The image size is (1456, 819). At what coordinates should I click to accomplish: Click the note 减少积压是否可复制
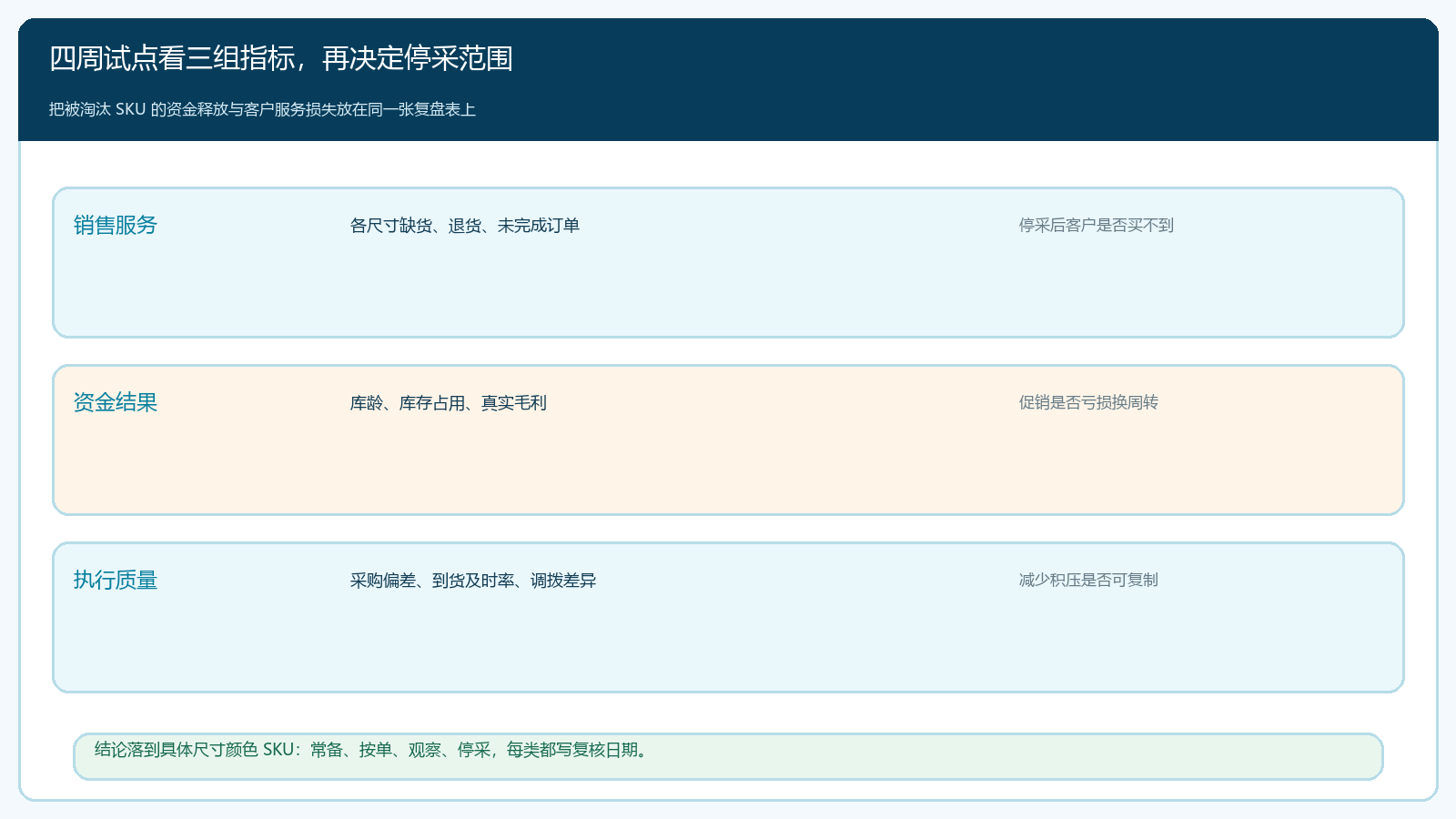1088,580
